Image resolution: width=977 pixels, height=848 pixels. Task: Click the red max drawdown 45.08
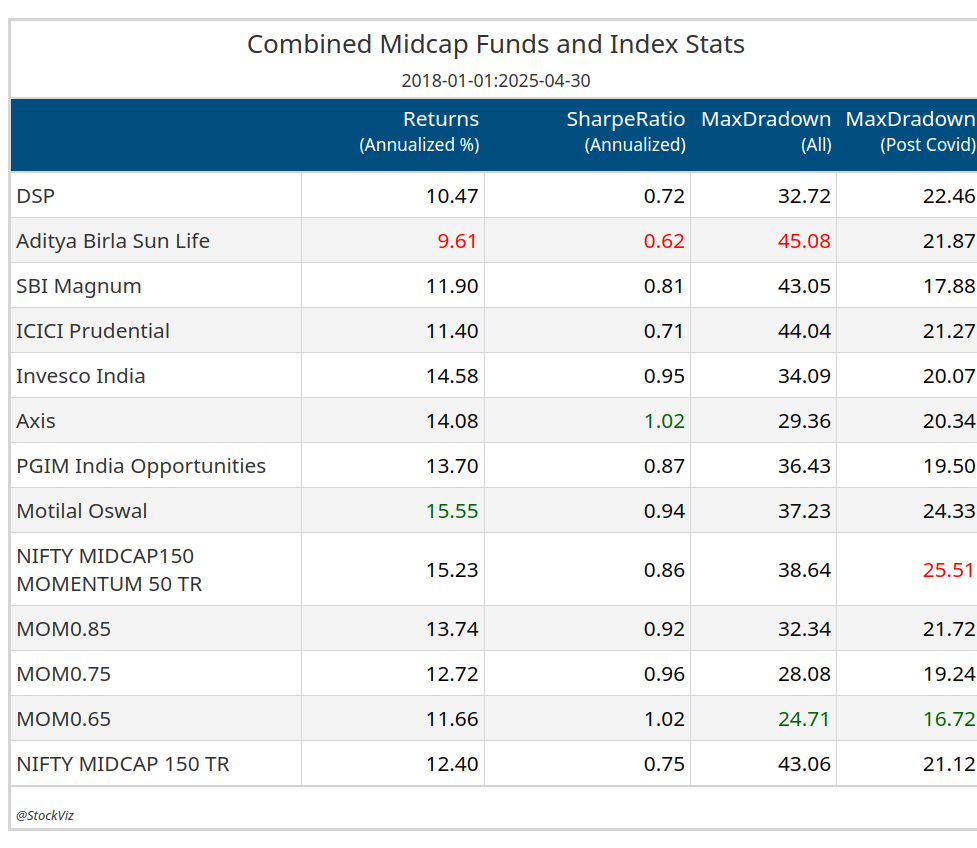(804, 241)
